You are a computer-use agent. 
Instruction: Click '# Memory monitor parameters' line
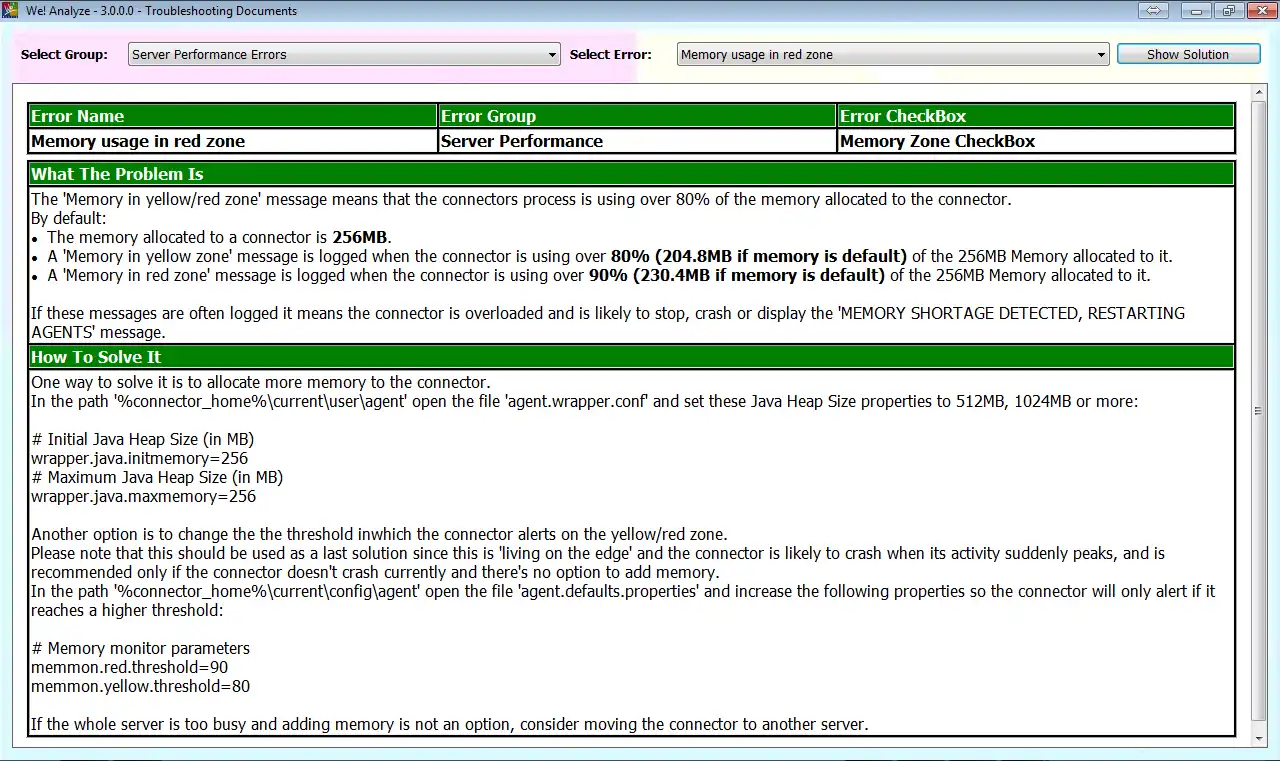coord(140,648)
